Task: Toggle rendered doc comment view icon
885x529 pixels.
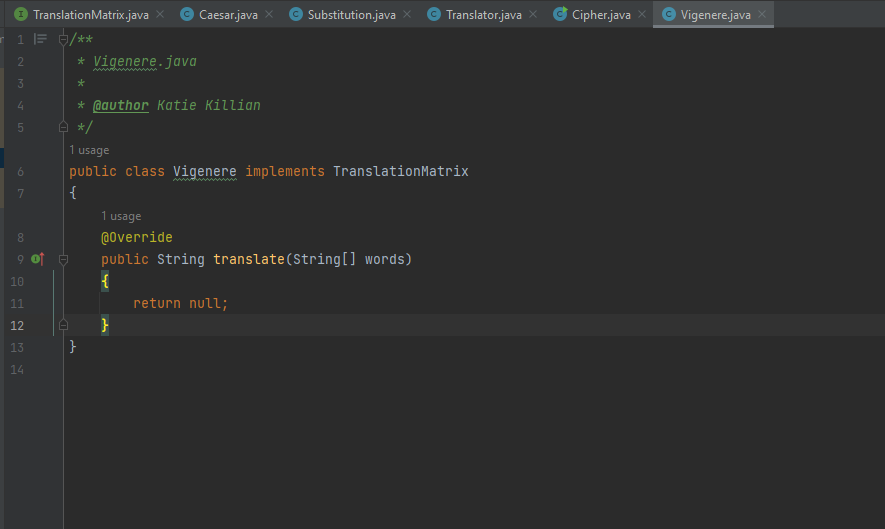Action: [40, 39]
